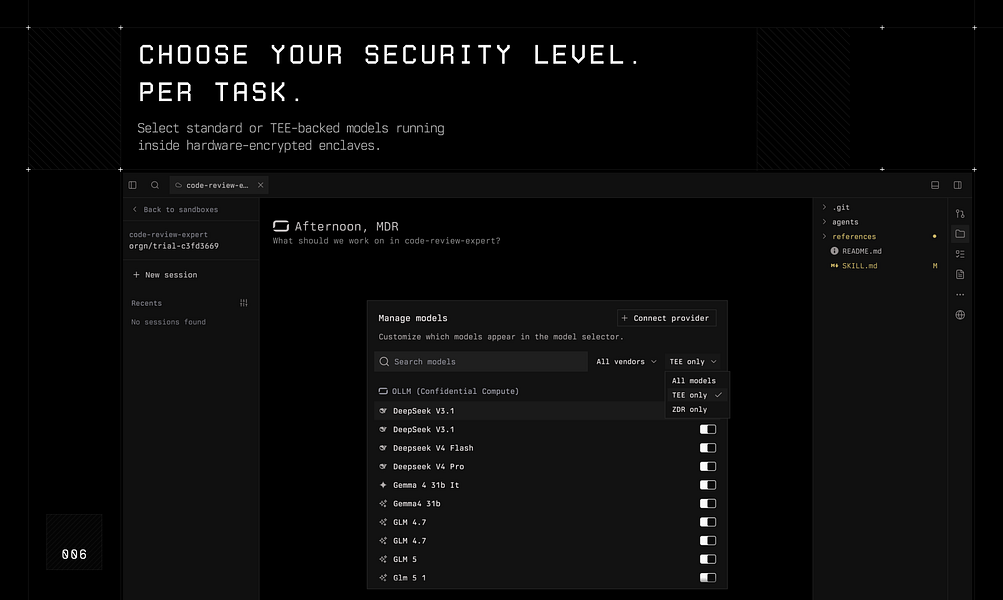
Task: Click the Search models input field
Action: 481,361
